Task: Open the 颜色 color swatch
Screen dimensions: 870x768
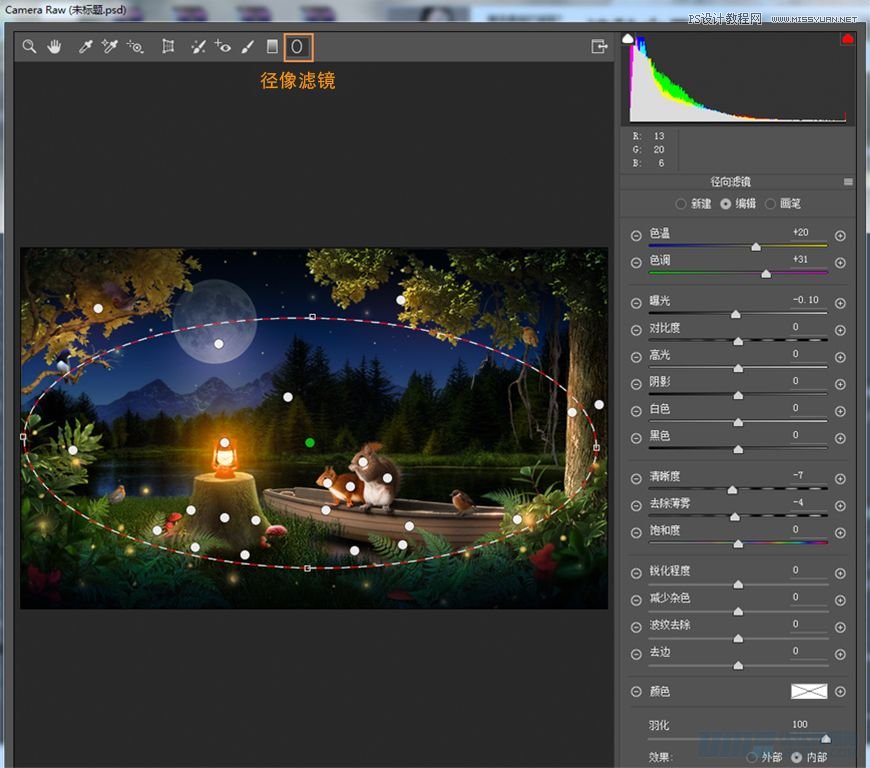Action: coord(810,691)
